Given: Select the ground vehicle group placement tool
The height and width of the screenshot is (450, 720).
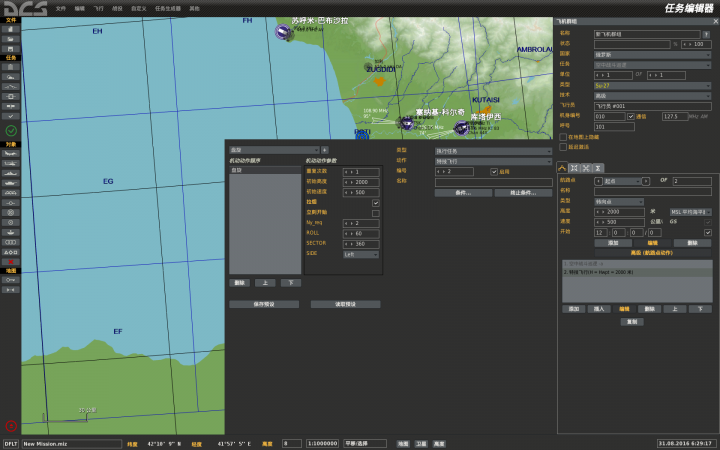Looking at the screenshot, I should pos(11,183).
